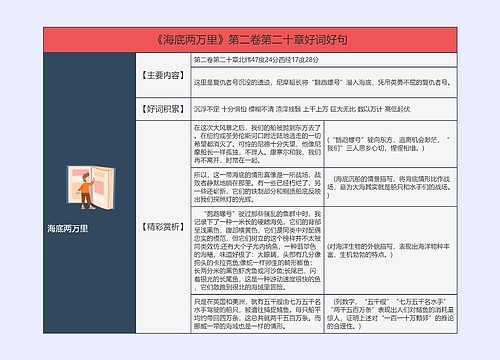Screen dimensions: 500x360
Task: Select the 海底两万里 label under the book
Action: [68, 229]
